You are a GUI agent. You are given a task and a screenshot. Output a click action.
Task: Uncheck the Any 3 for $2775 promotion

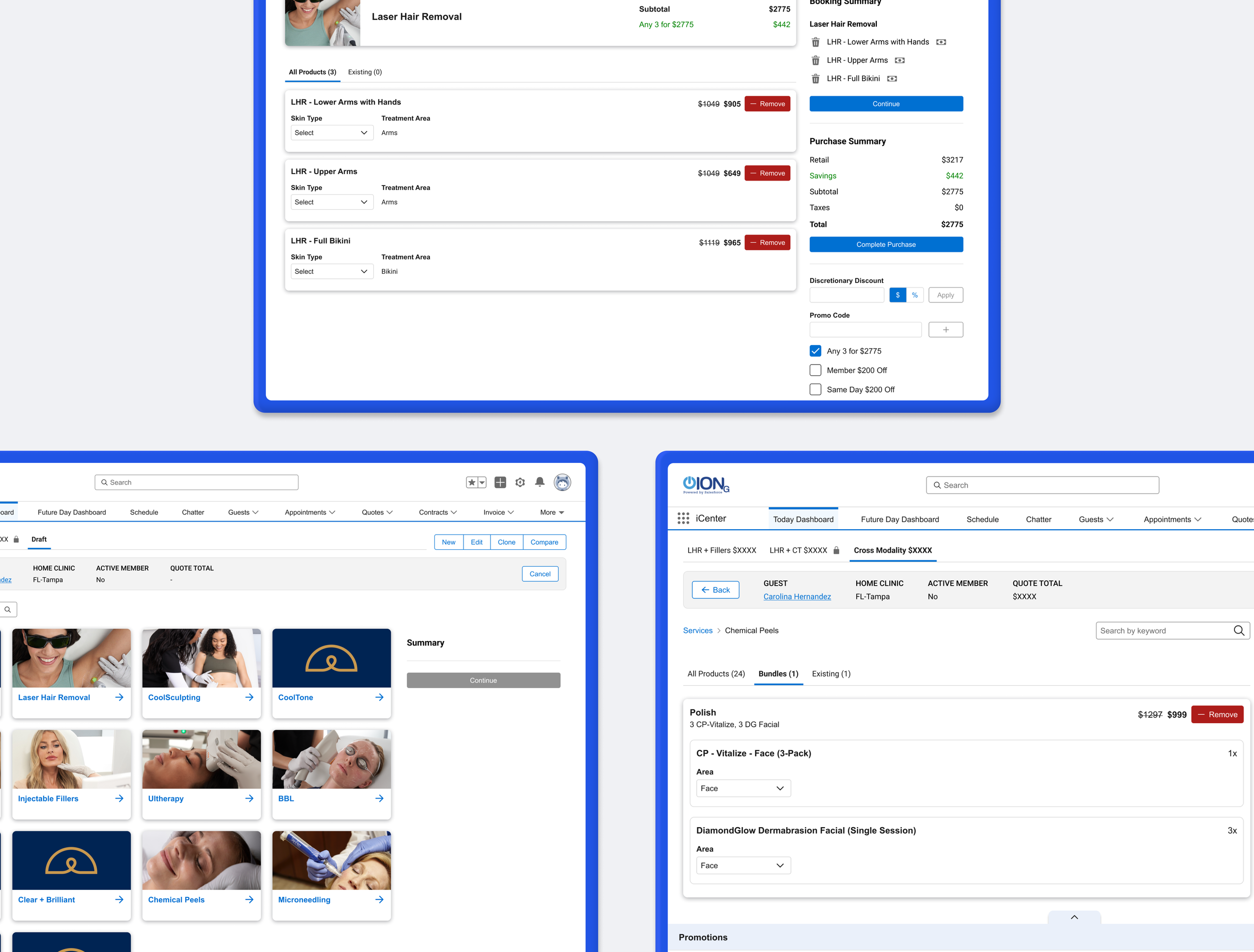[x=815, y=351]
